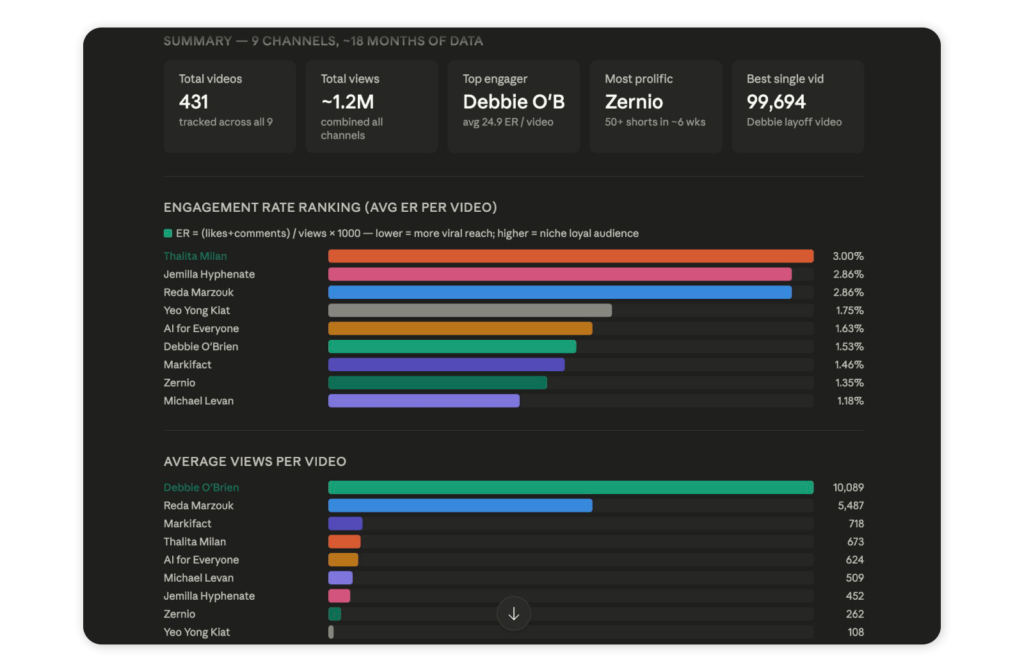Select the Total views ~1.2M card
The height and width of the screenshot is (672, 1024).
pos(372,106)
